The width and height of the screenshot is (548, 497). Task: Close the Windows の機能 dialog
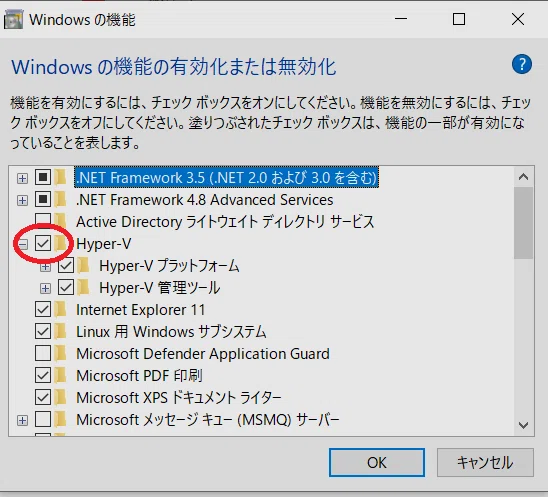click(518, 19)
